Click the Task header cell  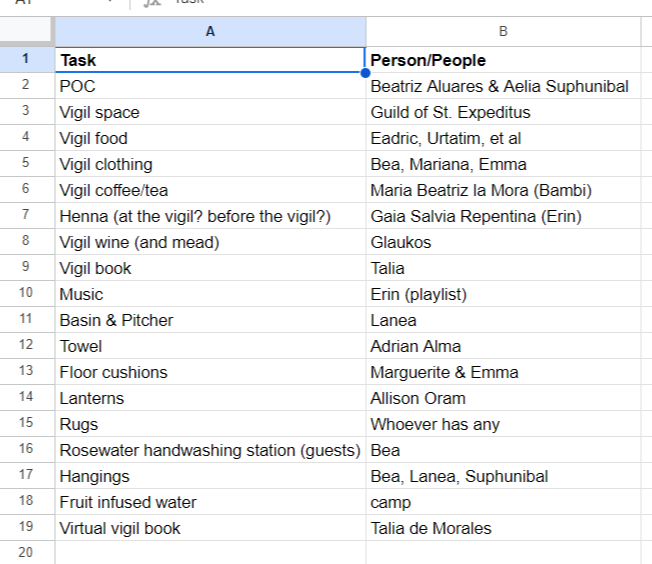pos(210,60)
